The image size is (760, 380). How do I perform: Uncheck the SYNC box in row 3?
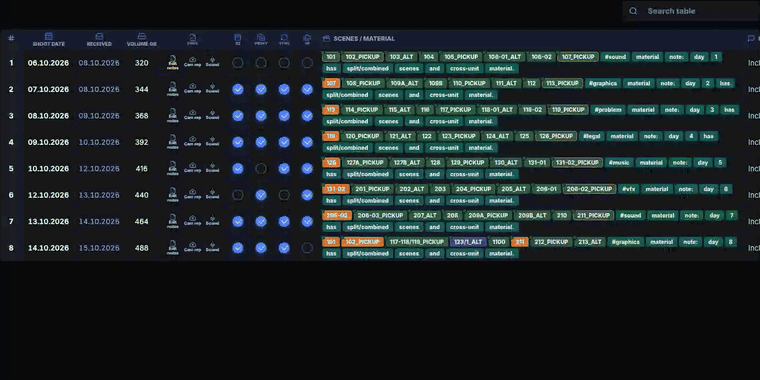(284, 115)
